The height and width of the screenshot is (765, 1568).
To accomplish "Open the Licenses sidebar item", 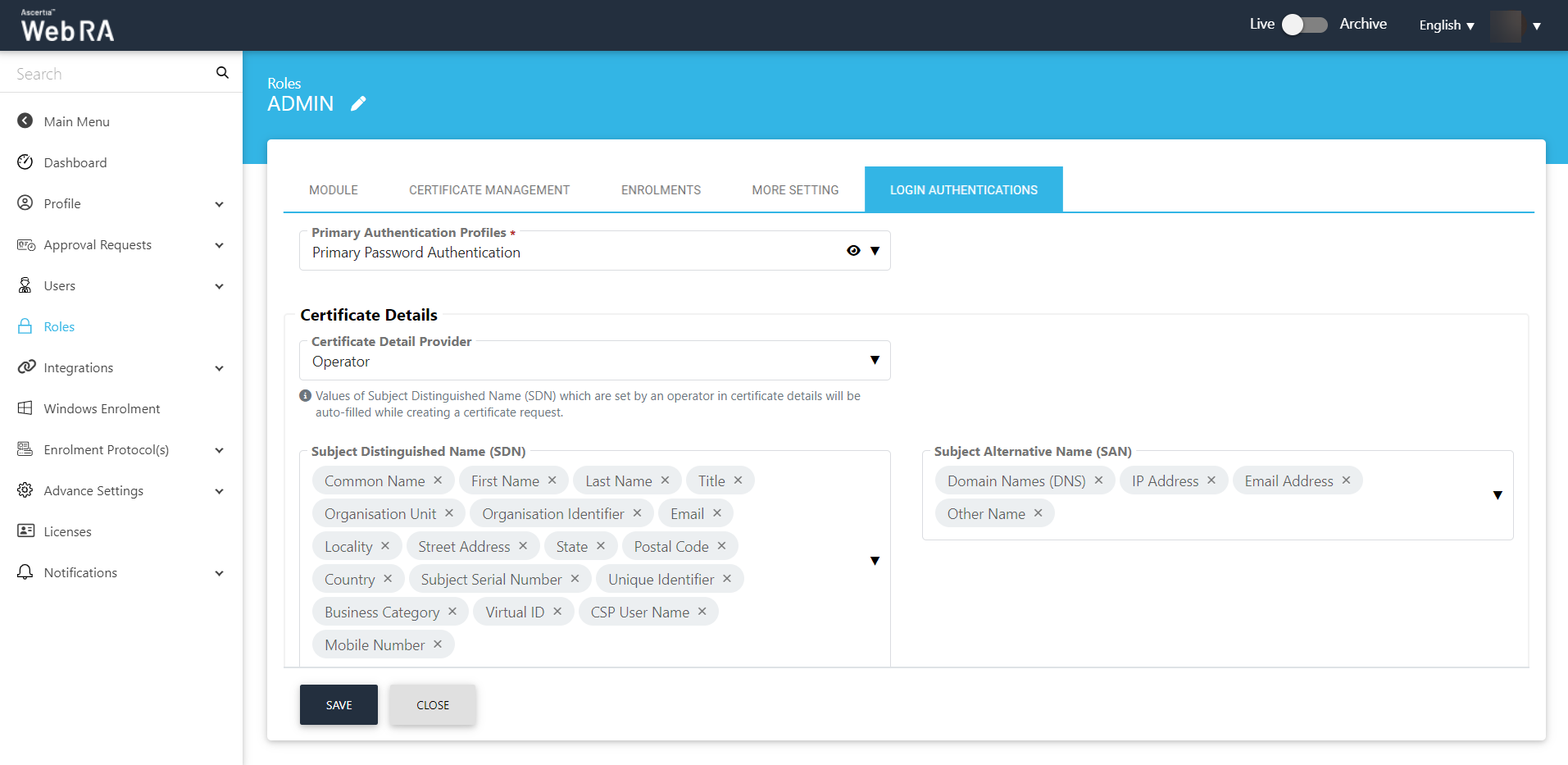I will pos(67,531).
